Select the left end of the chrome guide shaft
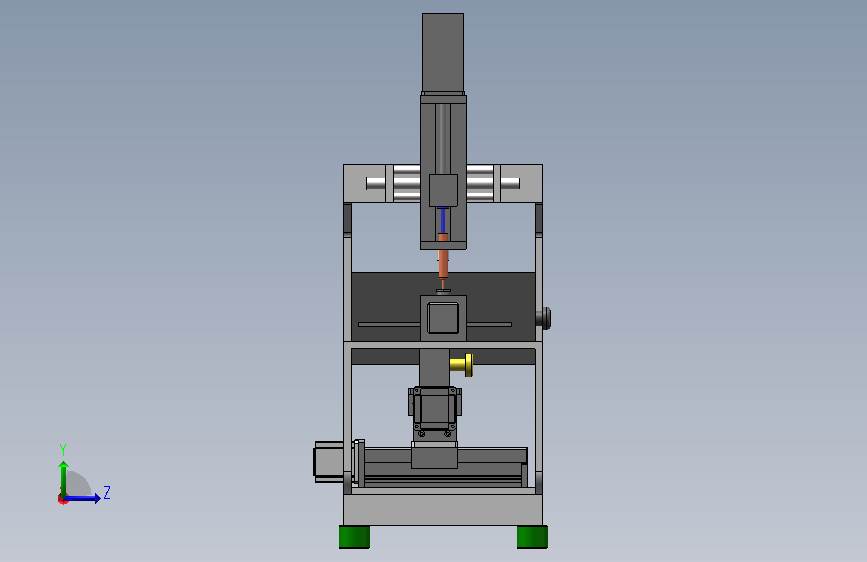The height and width of the screenshot is (562, 867). point(376,183)
